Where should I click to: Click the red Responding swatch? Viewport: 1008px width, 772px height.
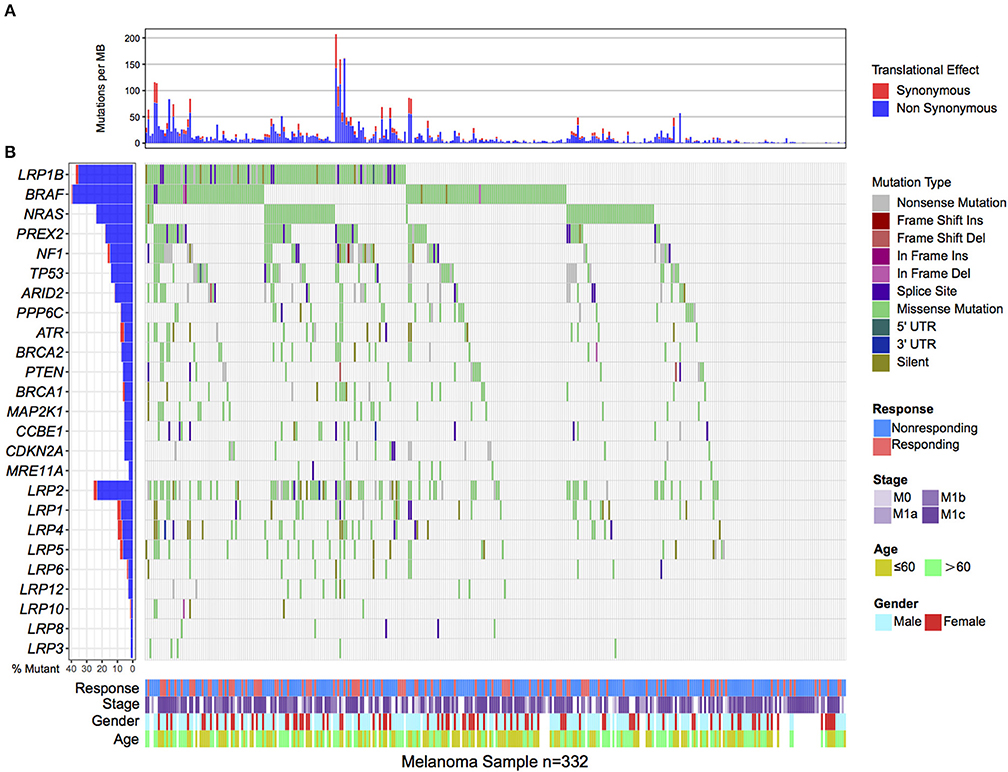882,445
